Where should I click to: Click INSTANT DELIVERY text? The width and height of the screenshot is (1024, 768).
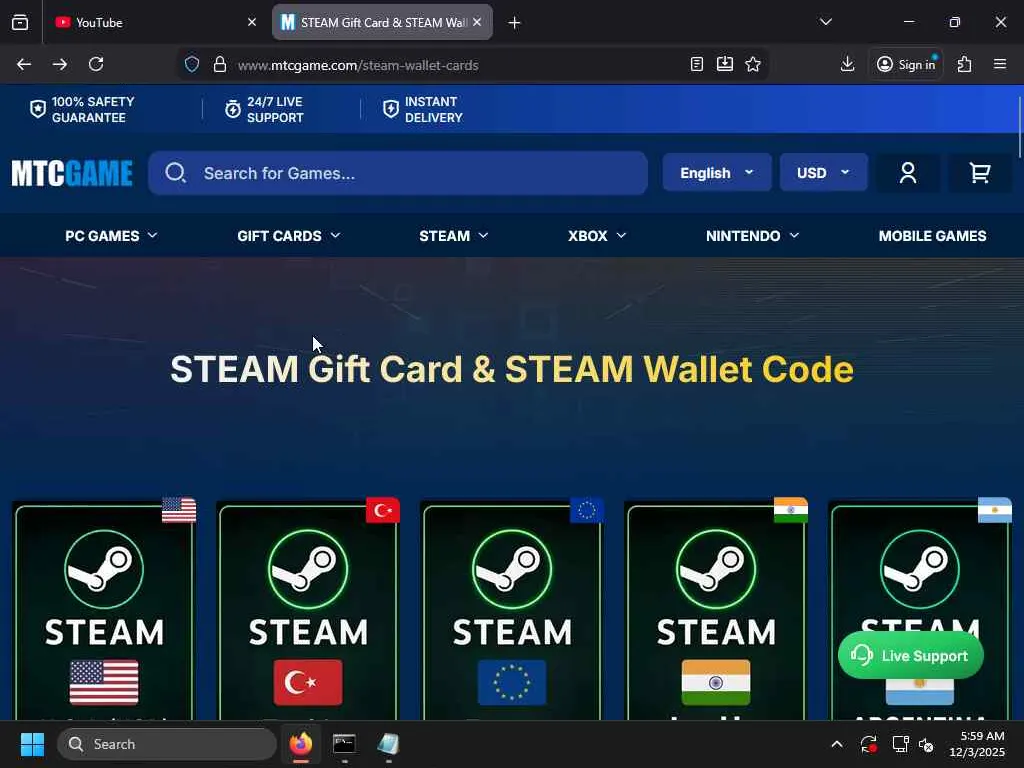pos(434,110)
